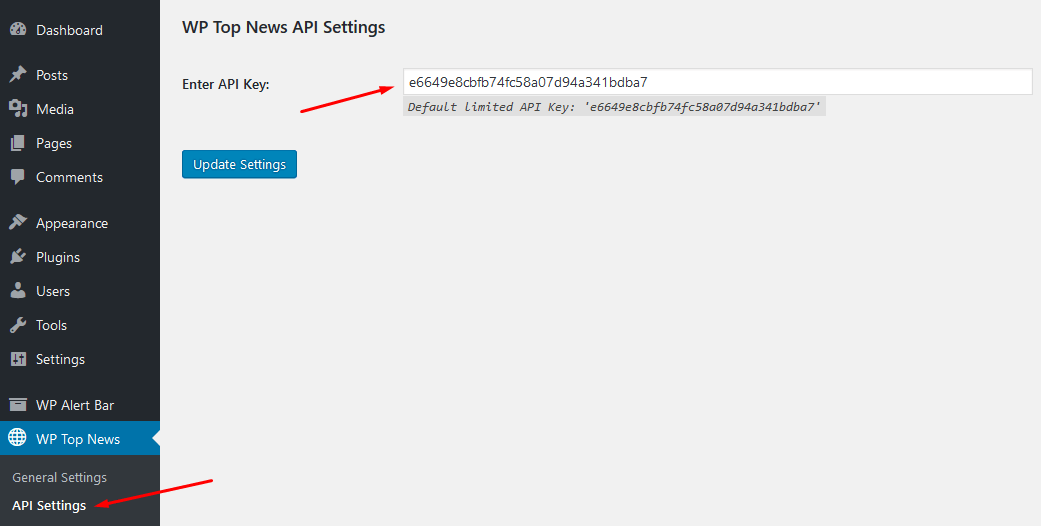This screenshot has height=526, width=1041.
Task: Click the Users person icon
Action: pyautogui.click(x=18, y=290)
